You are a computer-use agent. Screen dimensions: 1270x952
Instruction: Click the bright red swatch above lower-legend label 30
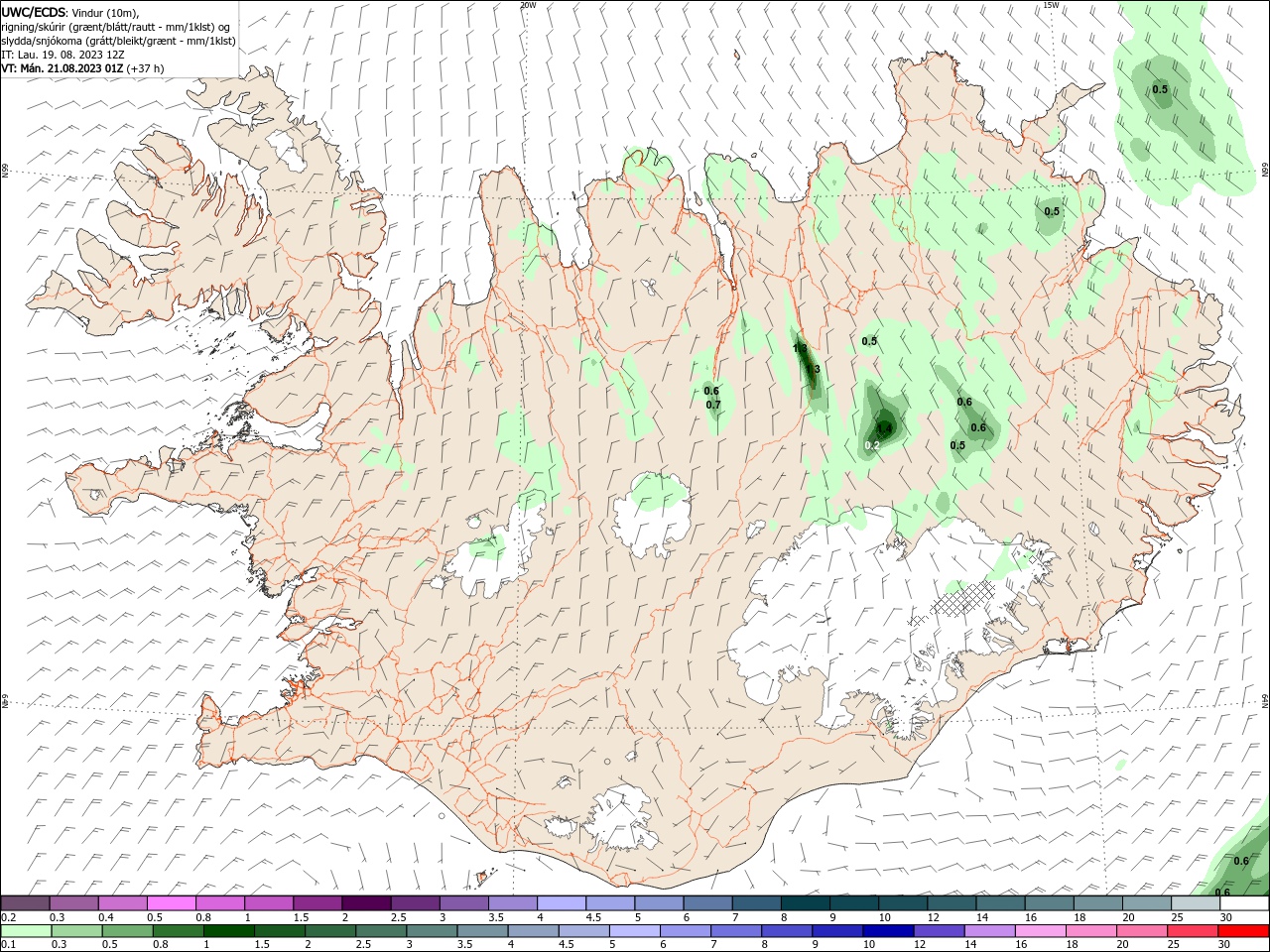1245,931
